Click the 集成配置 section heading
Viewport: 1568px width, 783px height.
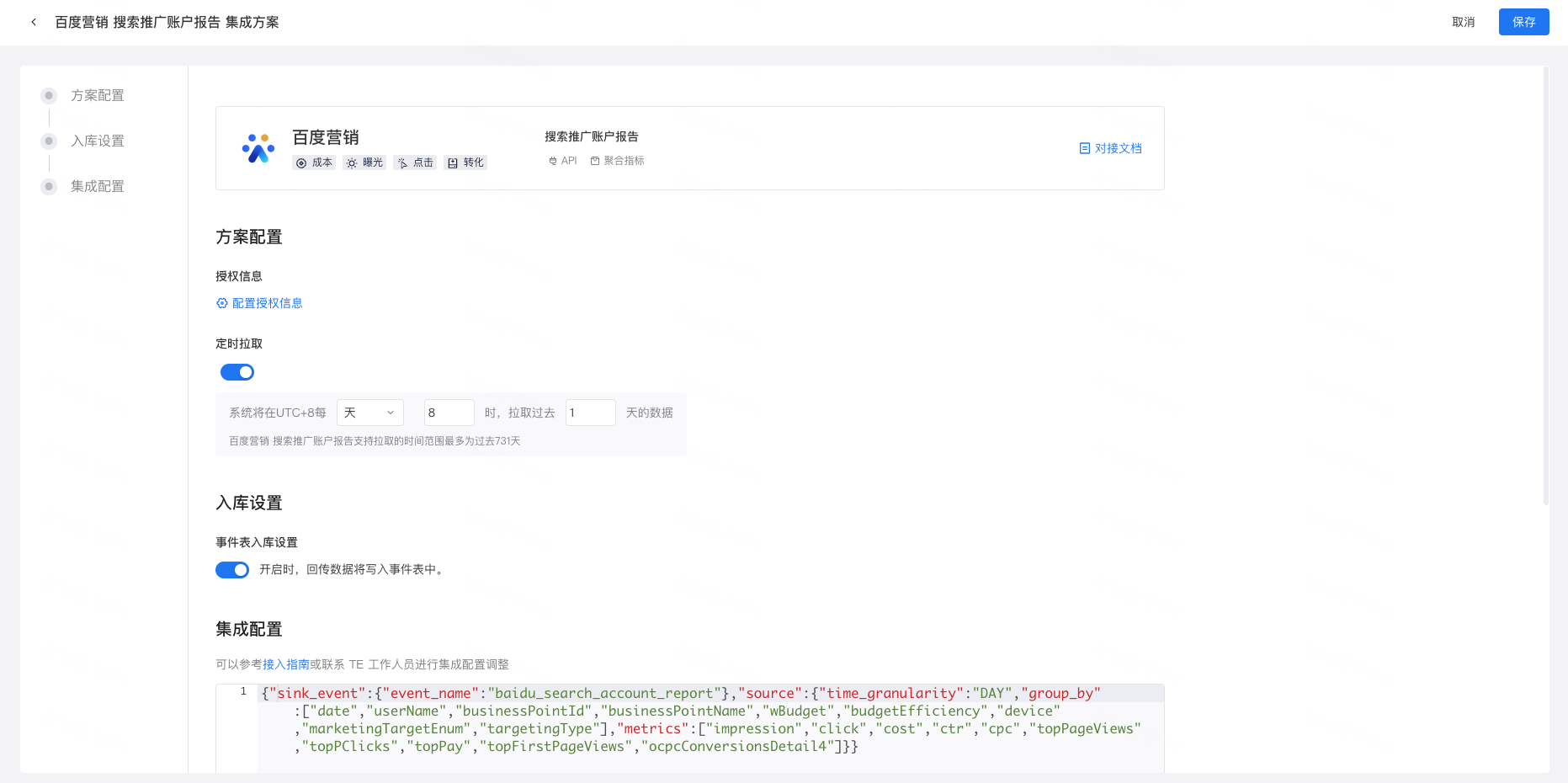tap(249, 630)
